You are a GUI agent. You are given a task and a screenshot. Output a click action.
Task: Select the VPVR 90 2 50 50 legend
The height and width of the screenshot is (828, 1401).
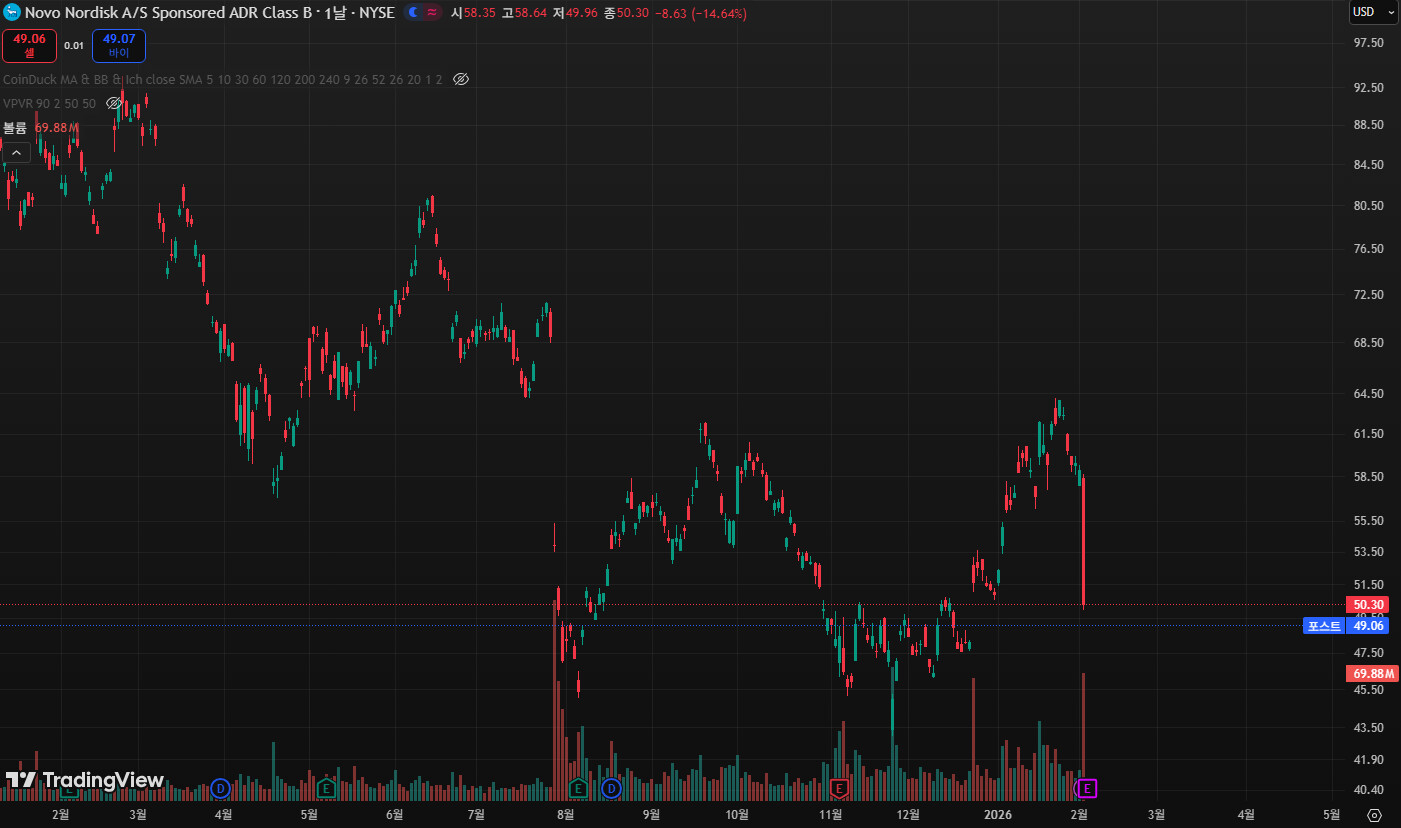click(50, 103)
